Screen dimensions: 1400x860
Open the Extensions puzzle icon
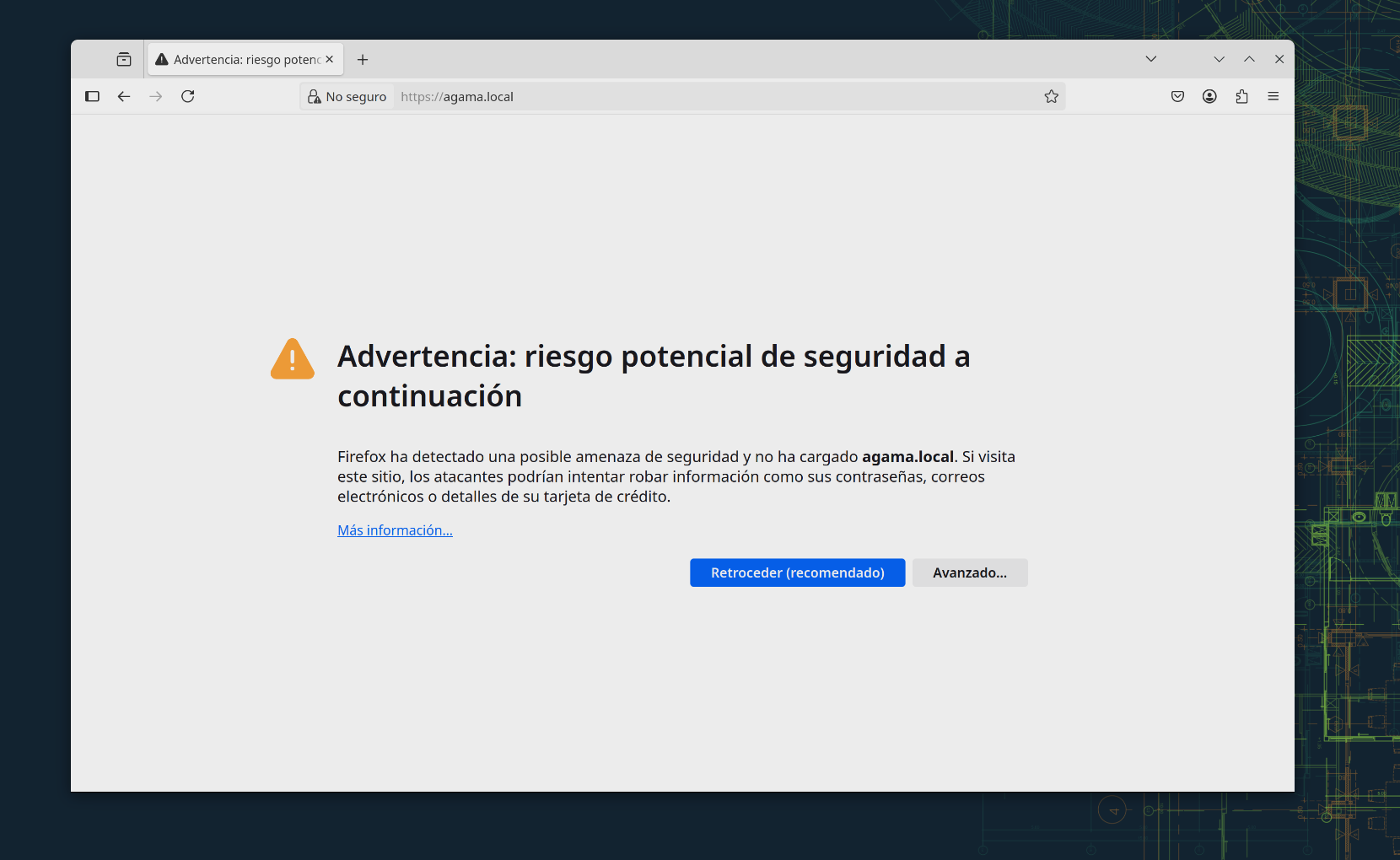pyautogui.click(x=1241, y=97)
